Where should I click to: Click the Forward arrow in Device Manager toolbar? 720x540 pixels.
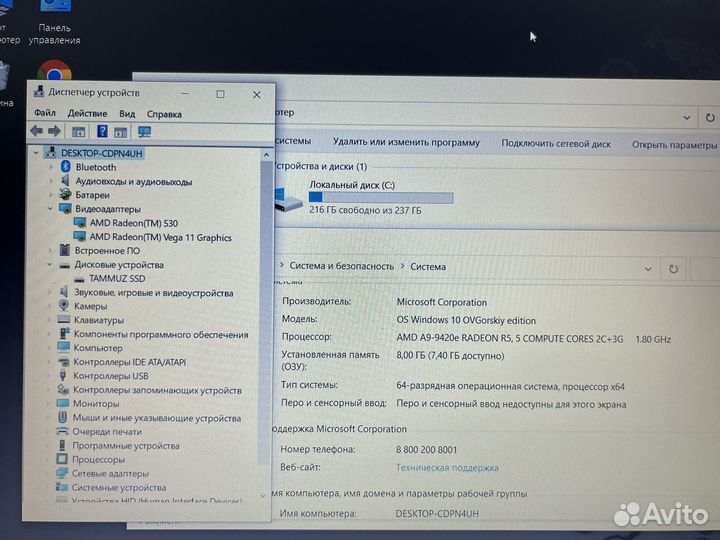(54, 131)
